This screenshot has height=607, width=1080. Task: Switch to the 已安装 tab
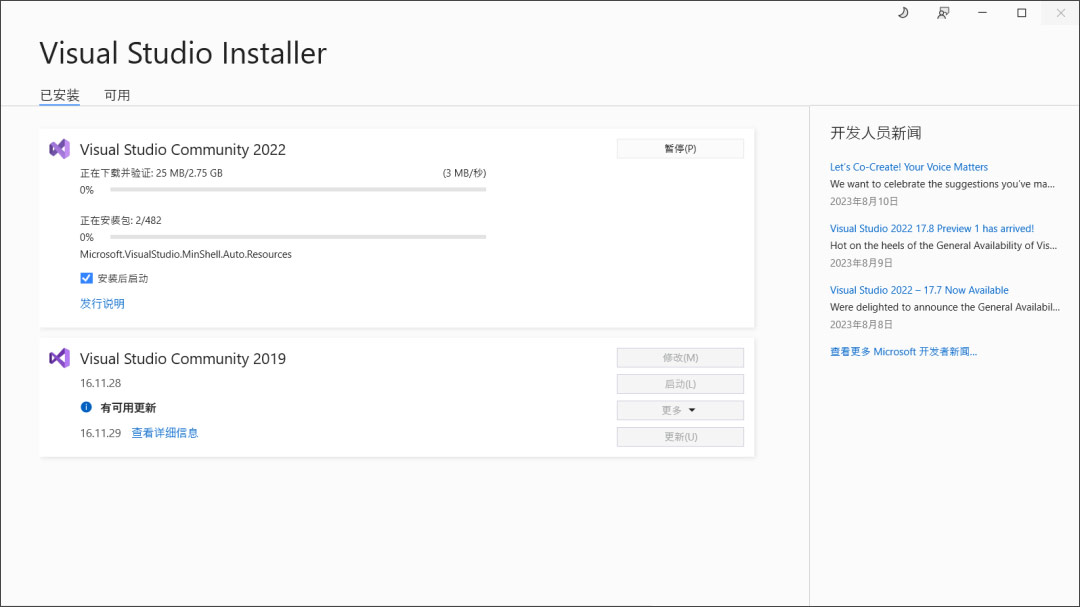[x=59, y=95]
